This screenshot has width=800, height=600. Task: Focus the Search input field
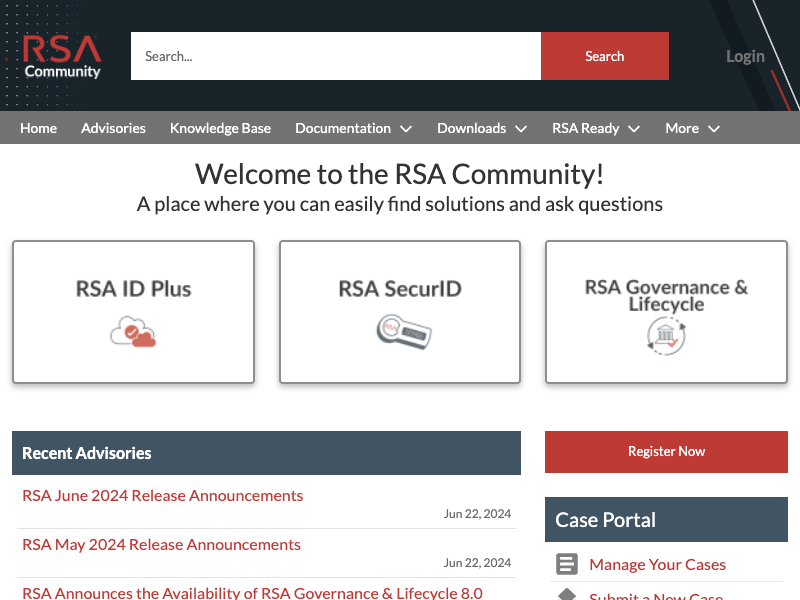click(x=336, y=56)
